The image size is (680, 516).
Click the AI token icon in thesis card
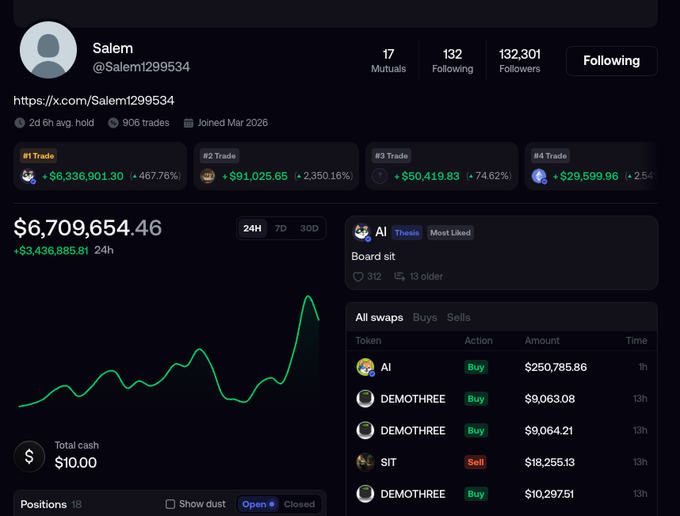[361, 232]
